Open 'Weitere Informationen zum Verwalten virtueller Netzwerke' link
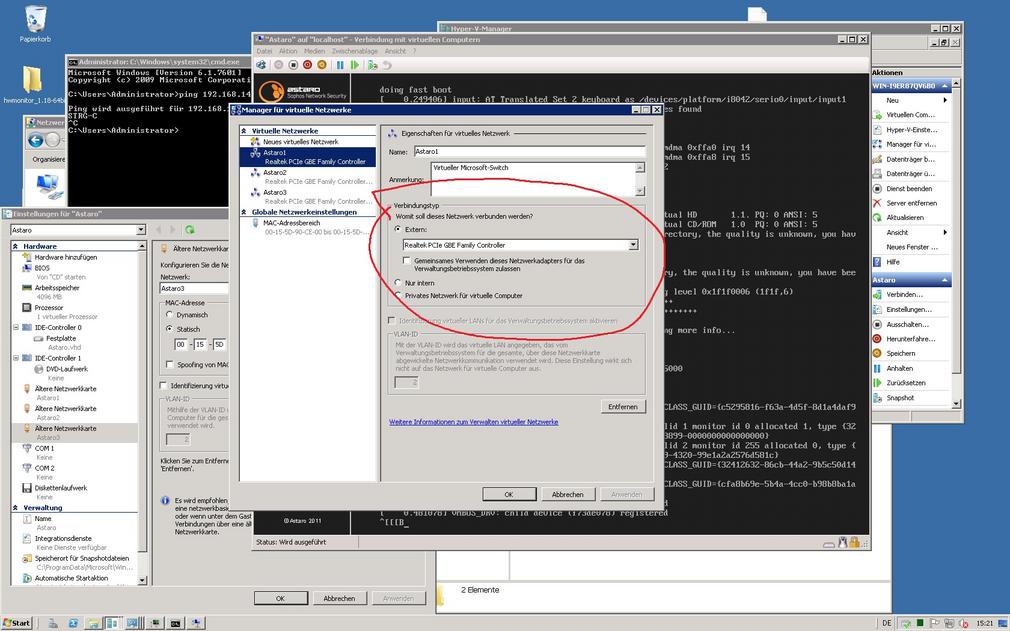1010x631 pixels. tap(473, 422)
